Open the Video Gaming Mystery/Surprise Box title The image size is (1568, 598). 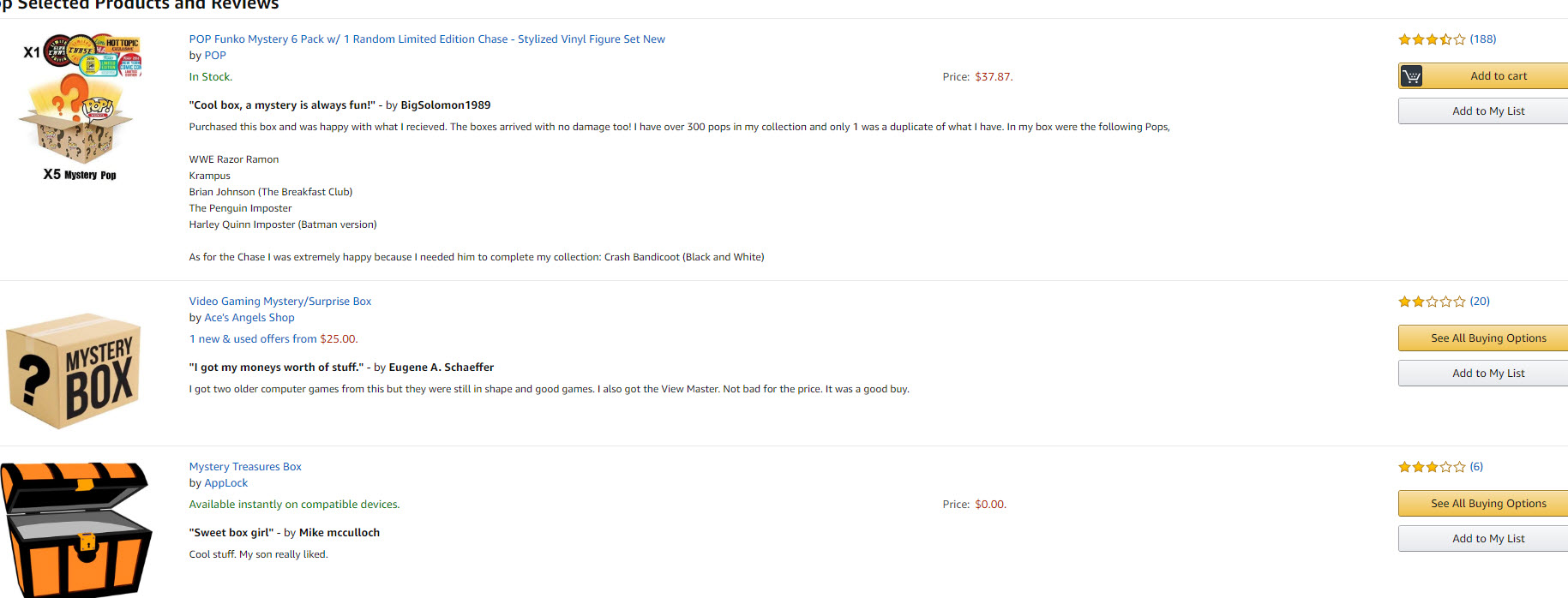pyautogui.click(x=280, y=302)
